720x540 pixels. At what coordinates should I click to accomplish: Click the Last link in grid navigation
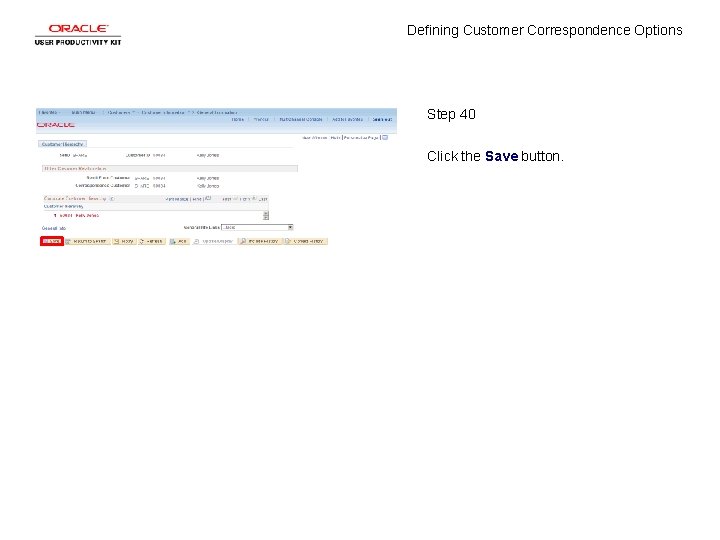[263, 199]
